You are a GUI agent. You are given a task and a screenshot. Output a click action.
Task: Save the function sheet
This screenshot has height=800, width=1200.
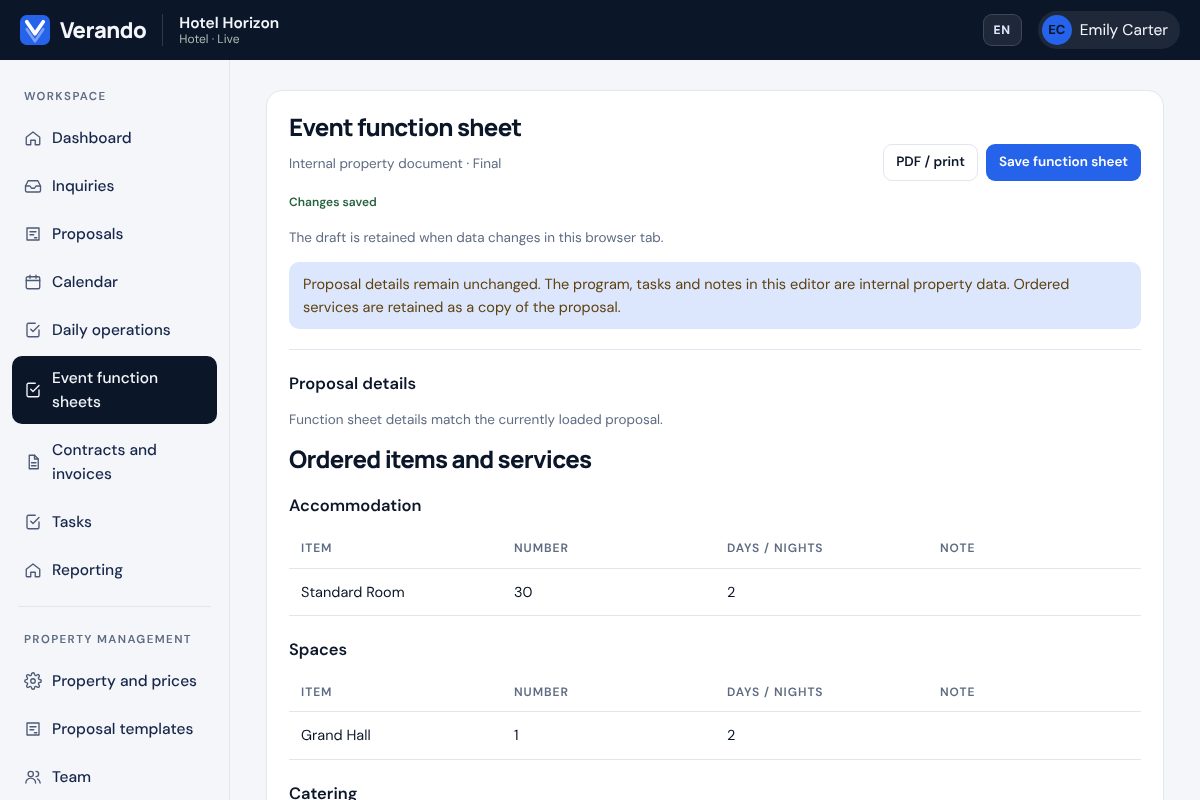(1063, 162)
